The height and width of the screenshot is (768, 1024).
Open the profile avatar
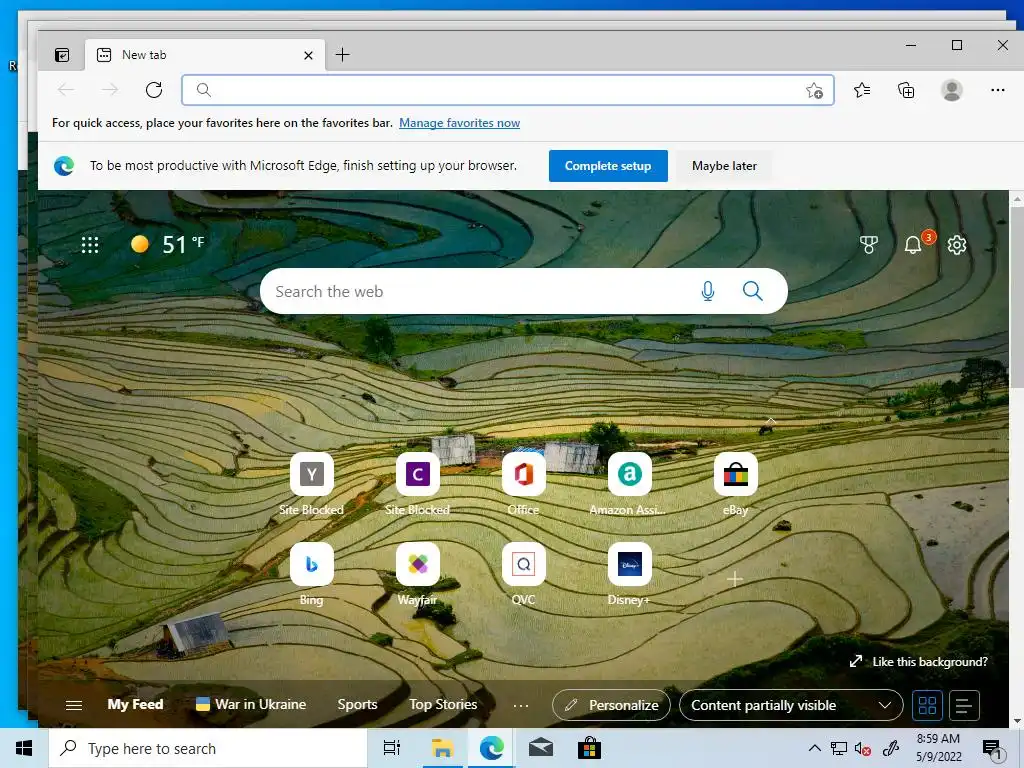[x=952, y=90]
